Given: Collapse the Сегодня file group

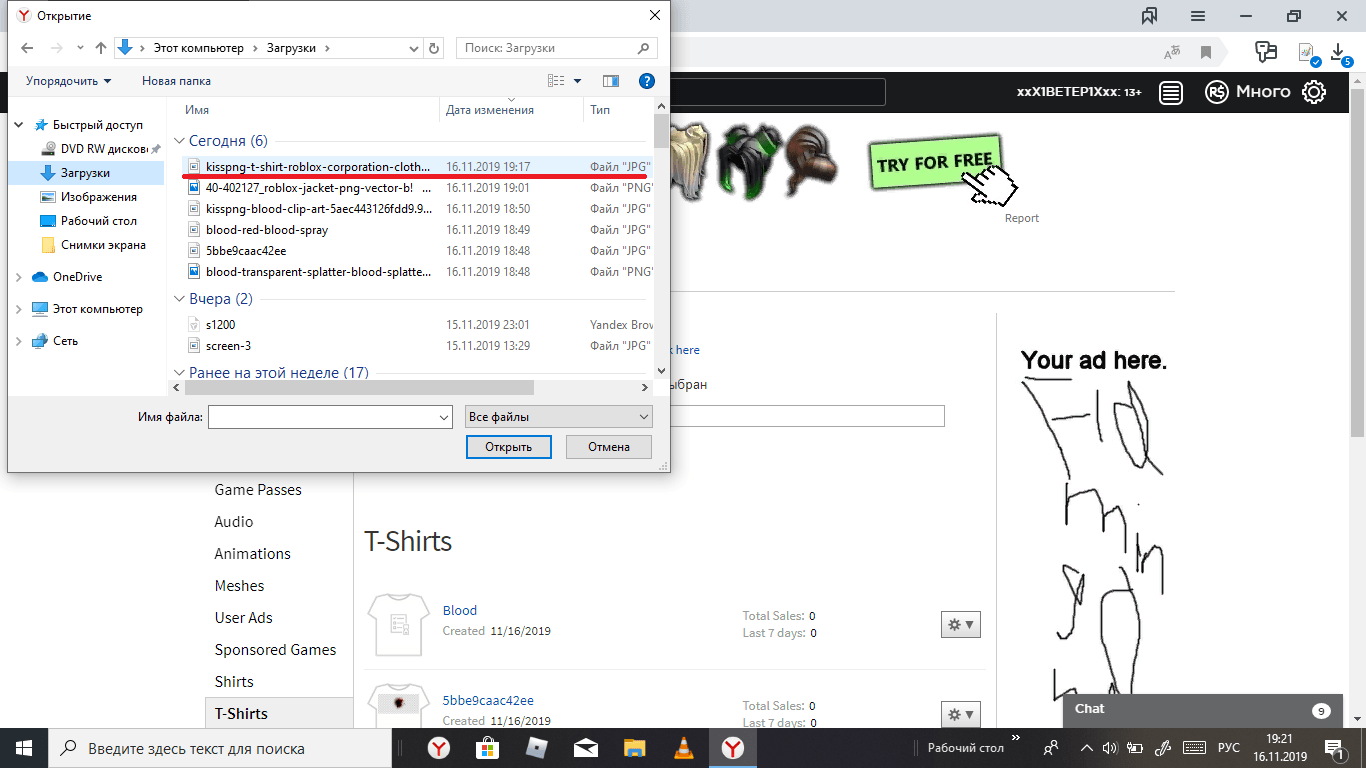Looking at the screenshot, I should (x=180, y=142).
